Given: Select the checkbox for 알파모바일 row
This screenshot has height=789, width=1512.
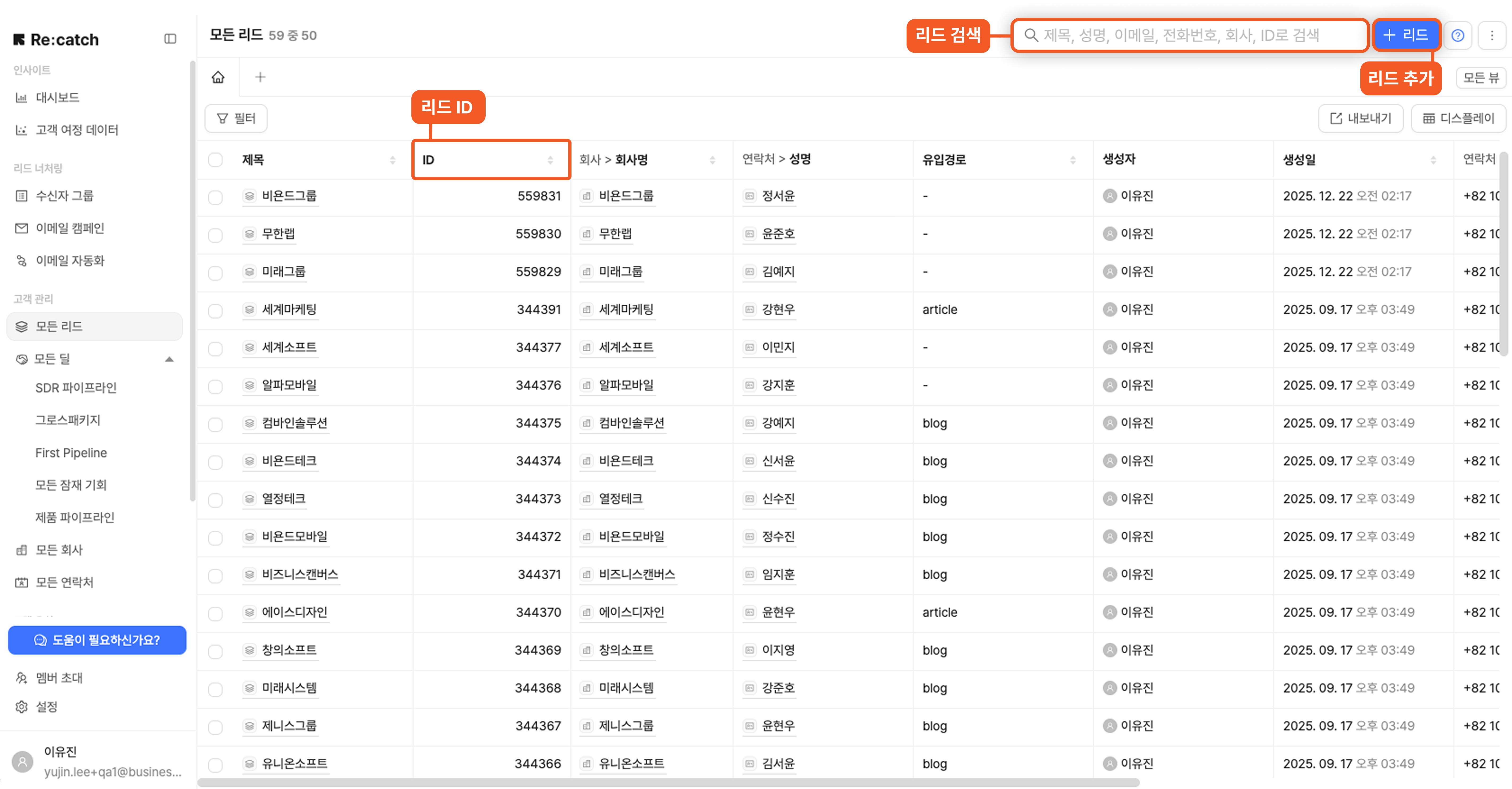Looking at the screenshot, I should (x=216, y=386).
